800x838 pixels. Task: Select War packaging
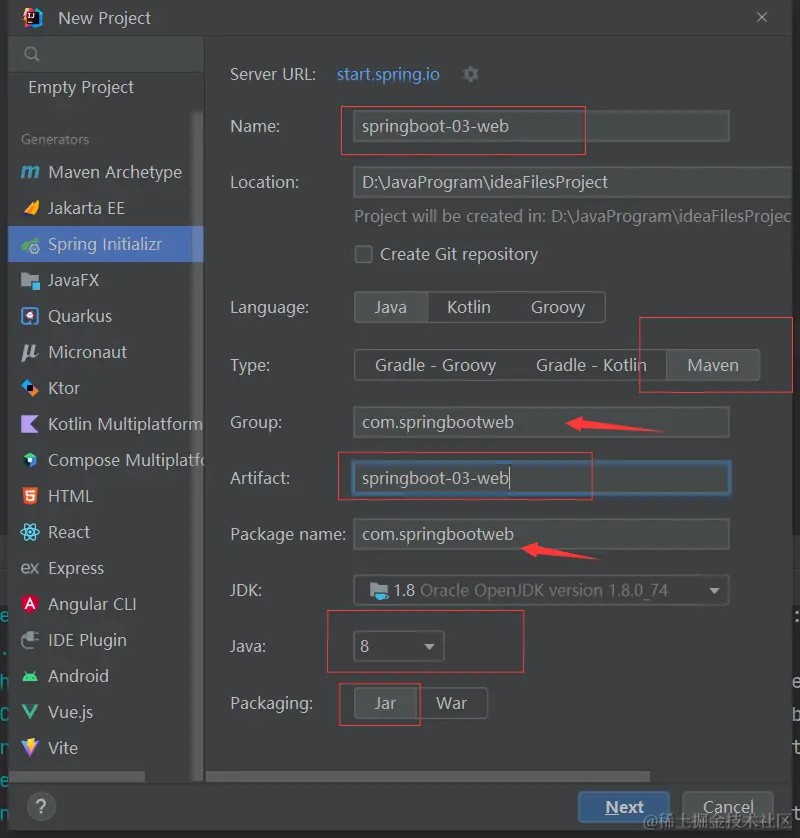tap(452, 703)
